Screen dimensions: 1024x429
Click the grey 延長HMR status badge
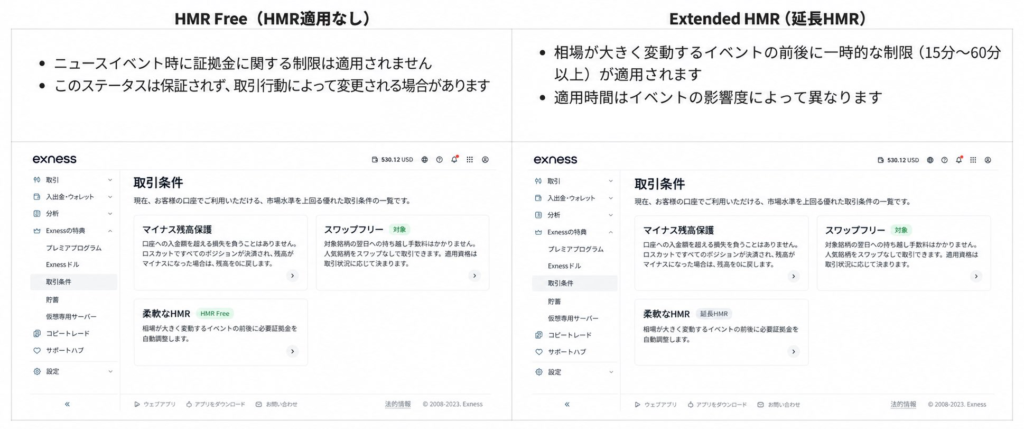(714, 313)
